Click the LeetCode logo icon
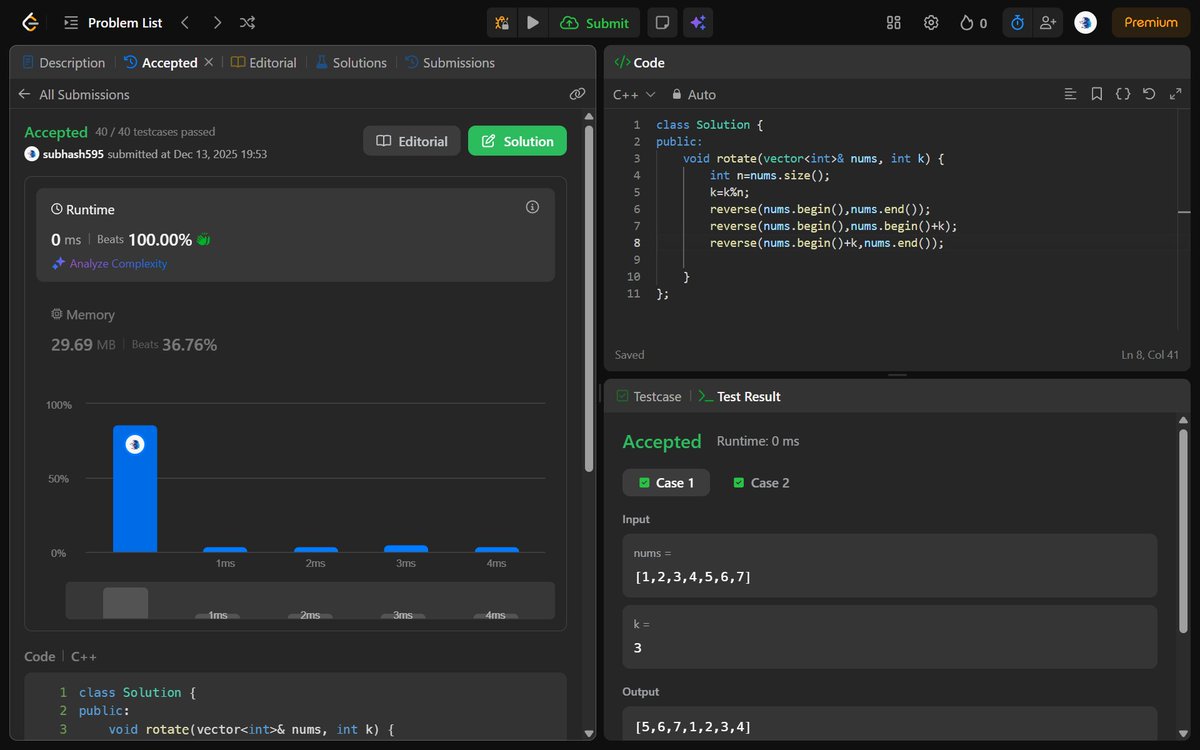The height and width of the screenshot is (750, 1200). click(31, 22)
